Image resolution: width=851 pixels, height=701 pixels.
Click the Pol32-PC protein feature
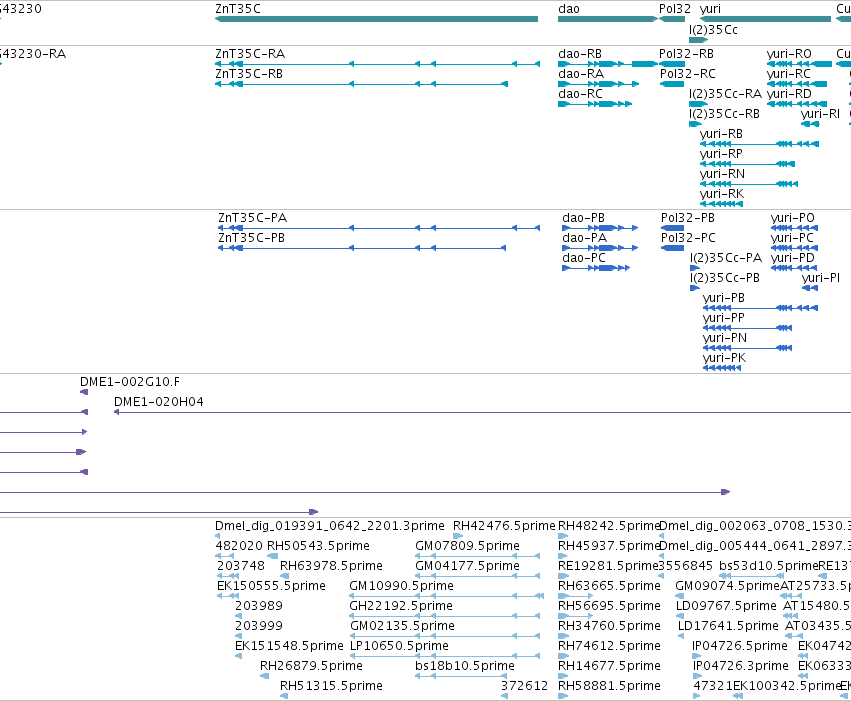tap(672, 248)
